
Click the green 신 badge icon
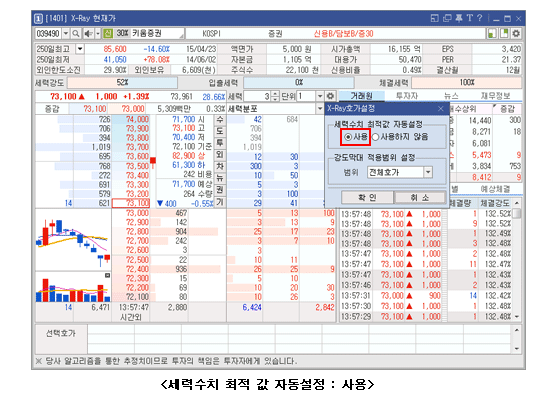pos(108,33)
